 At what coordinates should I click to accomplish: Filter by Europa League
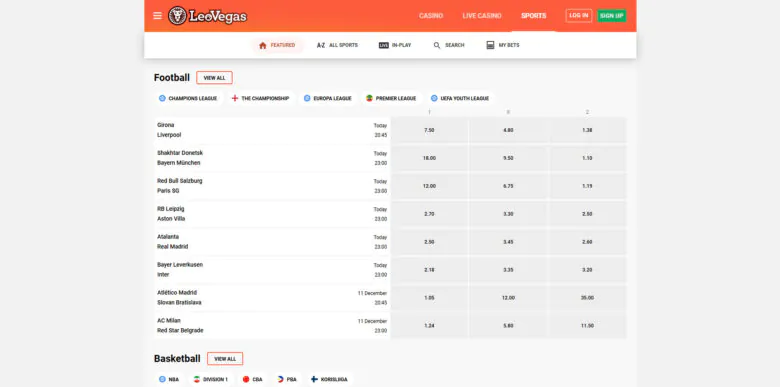point(328,98)
